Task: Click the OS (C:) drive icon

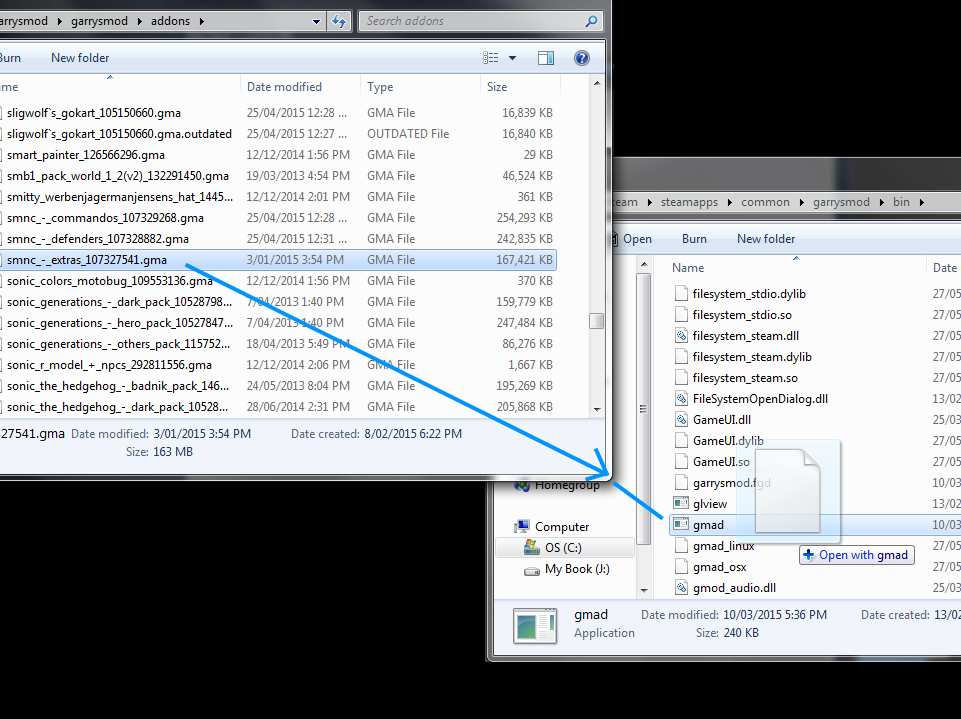Action: tap(532, 547)
